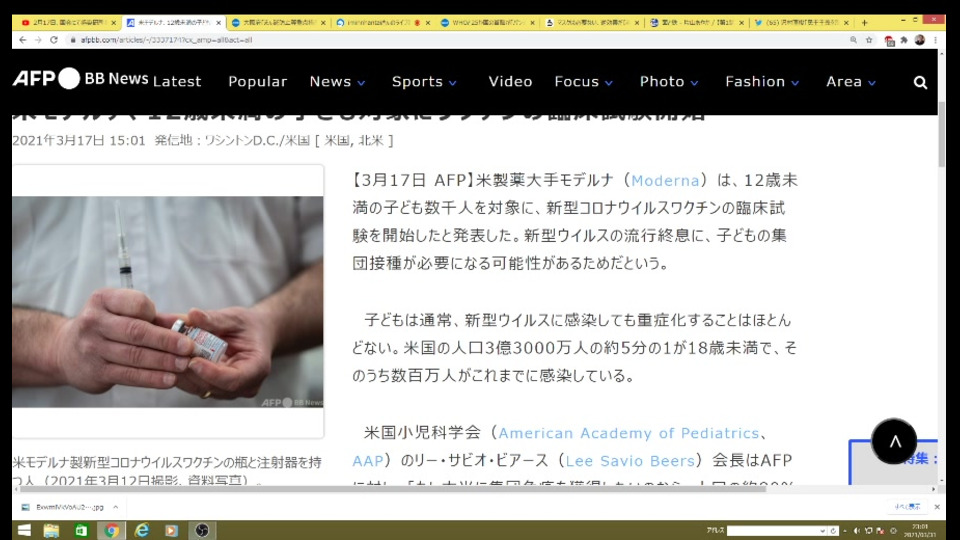Click the address bar URL field

coord(453,40)
